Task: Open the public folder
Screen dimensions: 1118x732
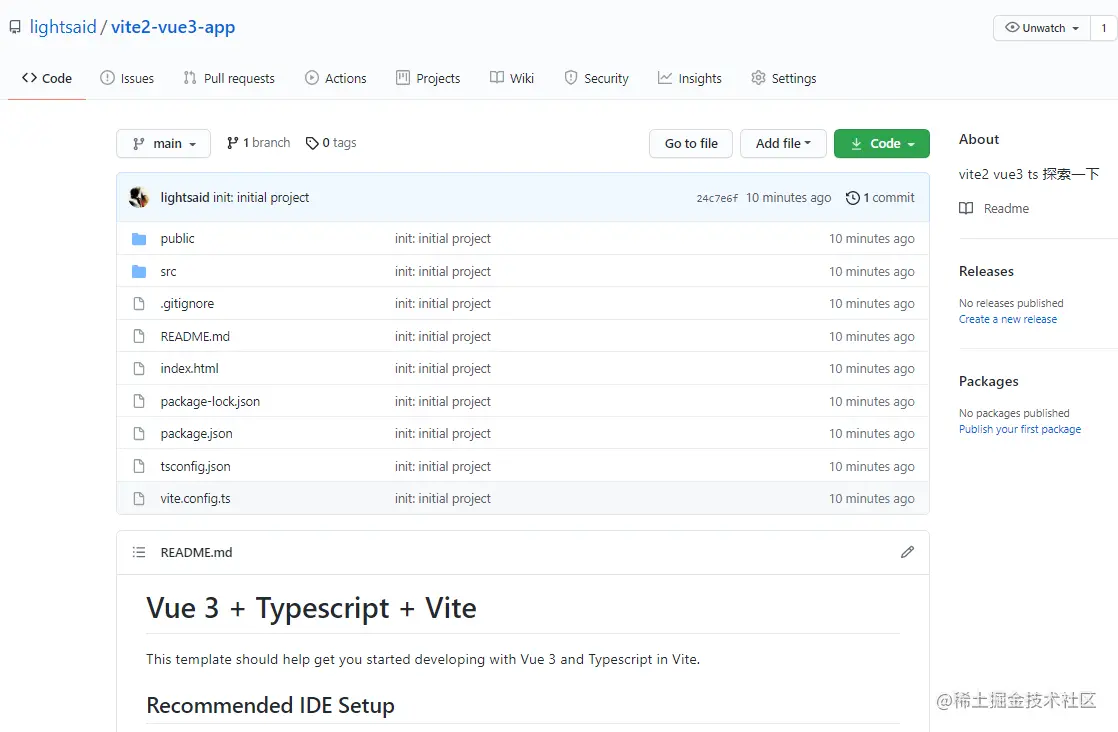Action: click(x=178, y=239)
